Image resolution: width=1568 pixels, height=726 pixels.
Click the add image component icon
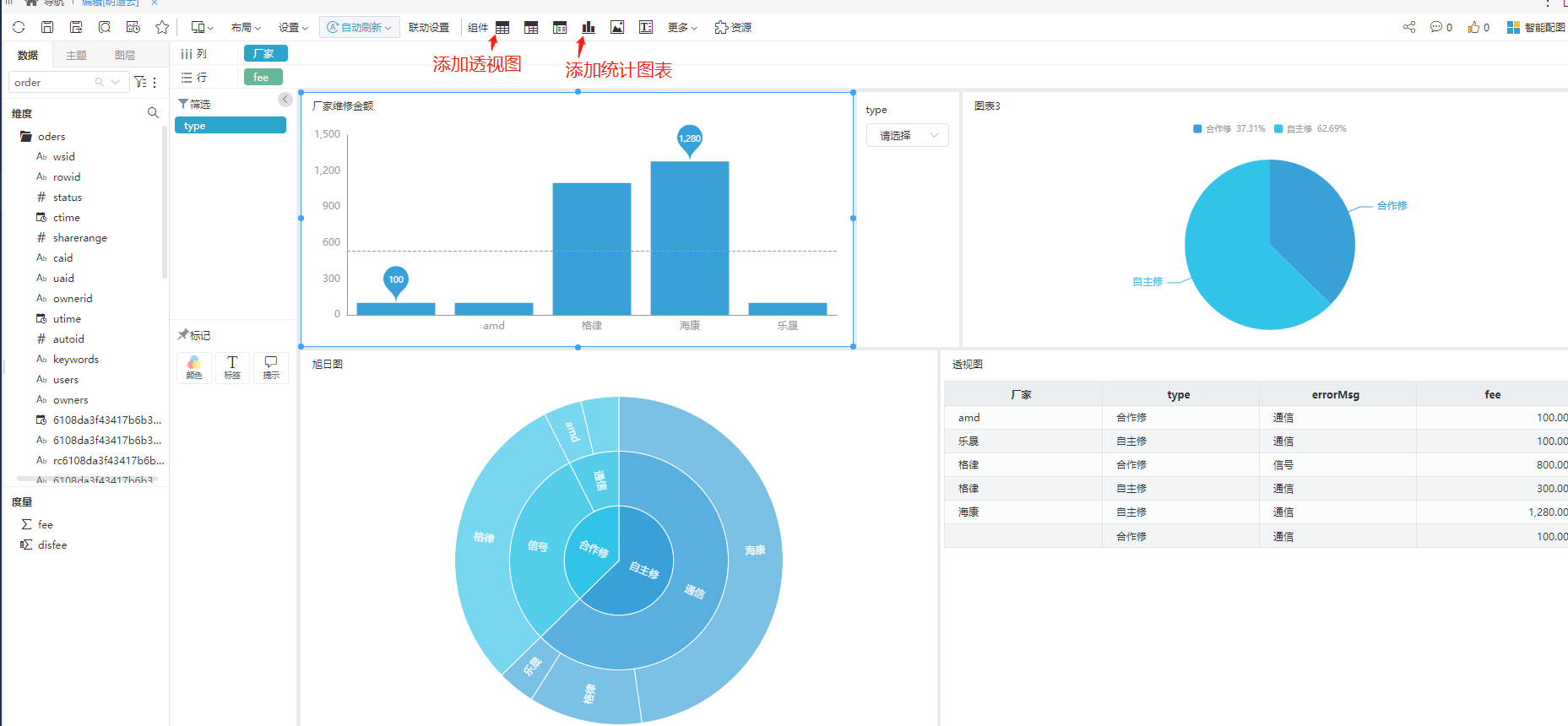coord(617,27)
